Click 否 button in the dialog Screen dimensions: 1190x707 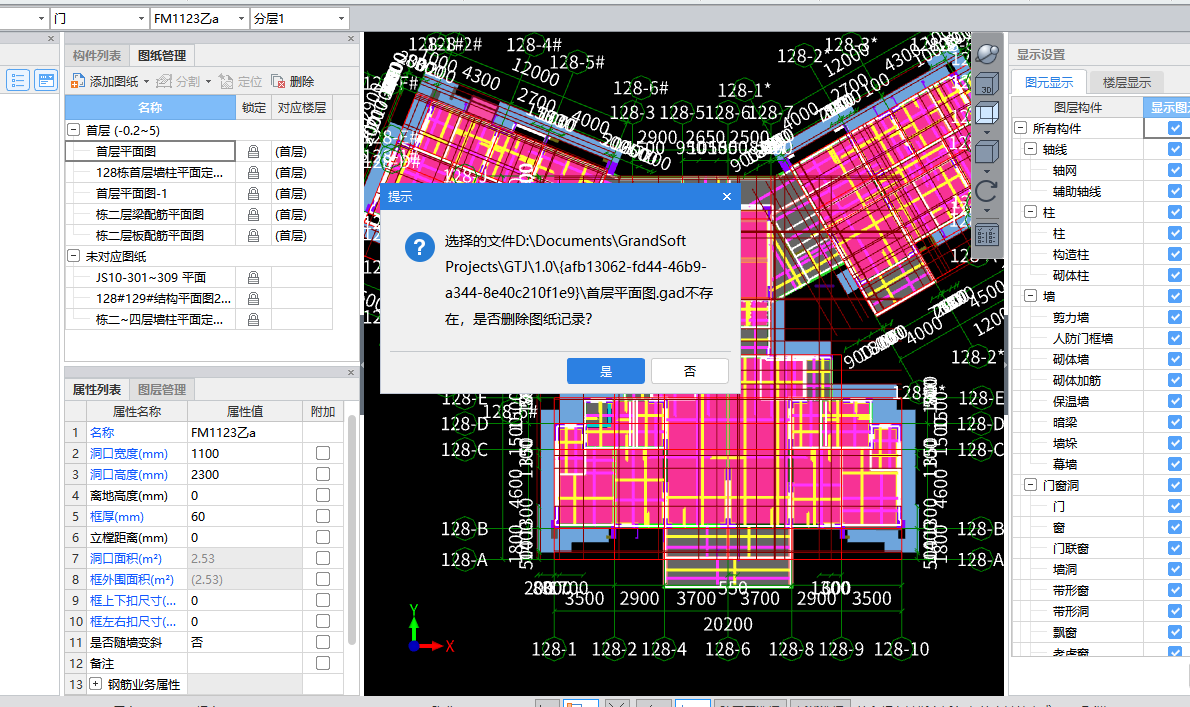click(x=690, y=371)
